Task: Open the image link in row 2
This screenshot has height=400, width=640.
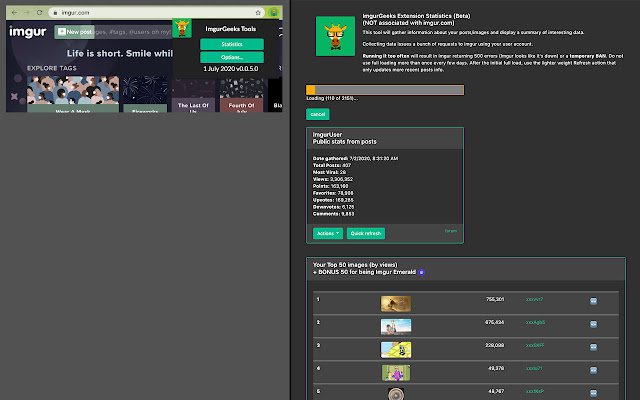Action: click(x=535, y=322)
